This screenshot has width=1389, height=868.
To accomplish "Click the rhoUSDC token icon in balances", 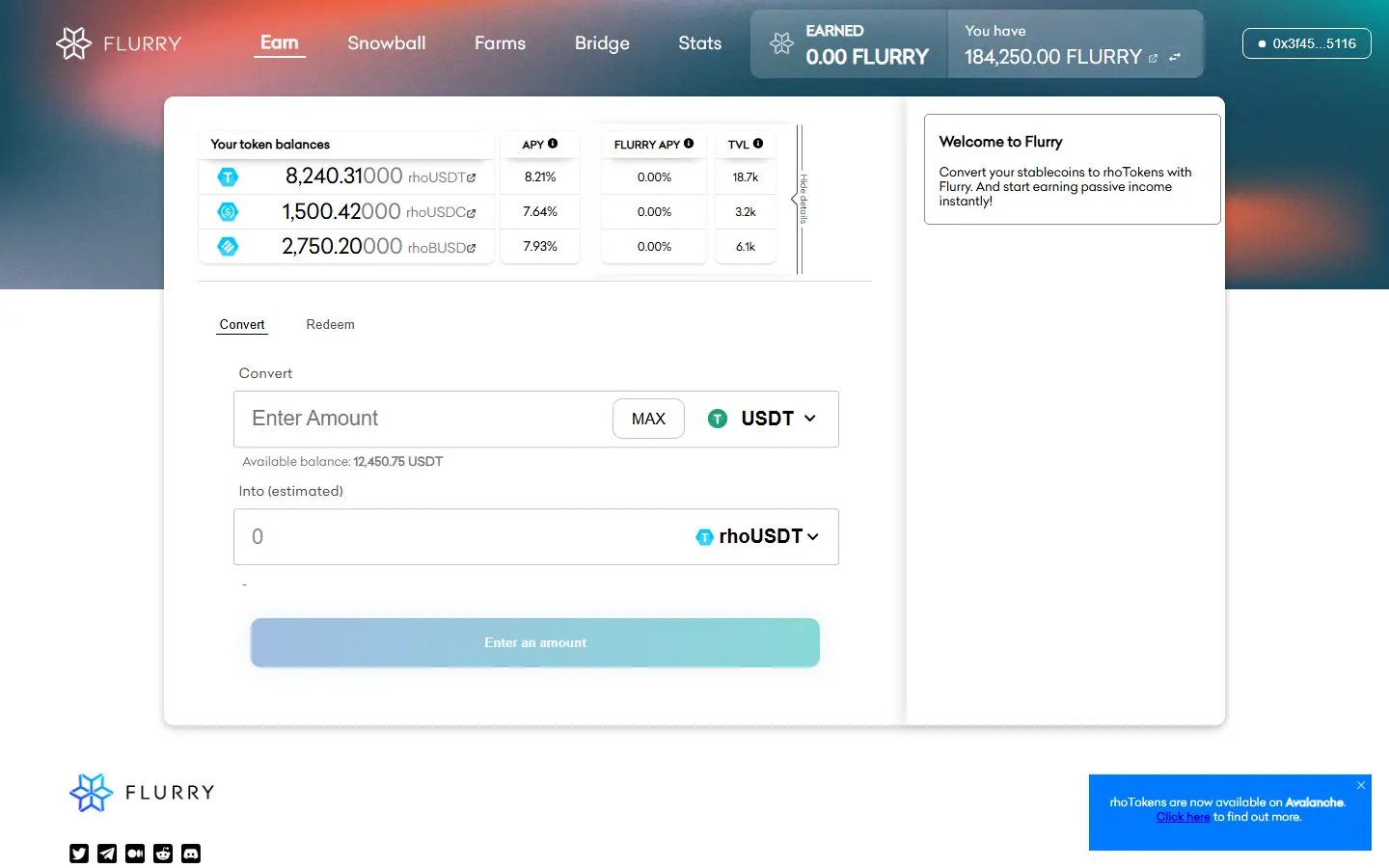I will (228, 211).
